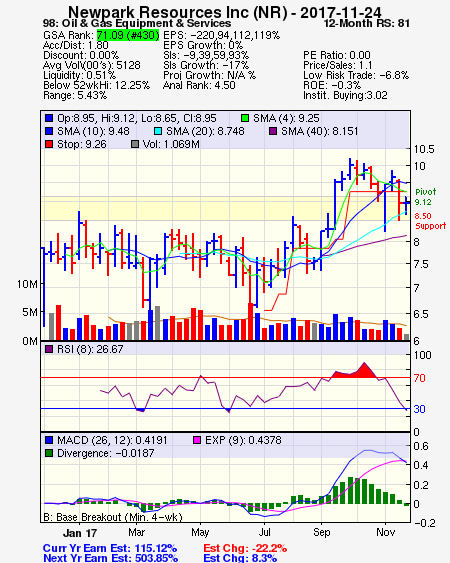Click the blue SMA (10) legend swatch
Screen dimensions: 450x563
click(49, 131)
